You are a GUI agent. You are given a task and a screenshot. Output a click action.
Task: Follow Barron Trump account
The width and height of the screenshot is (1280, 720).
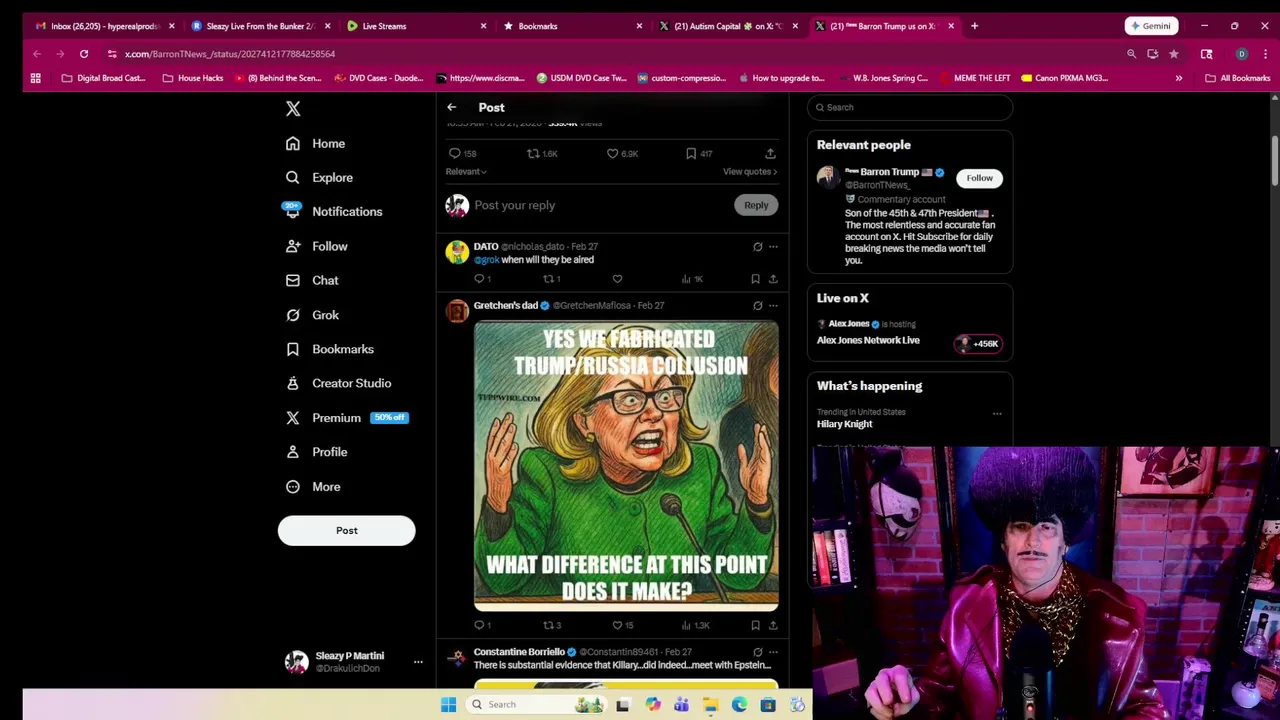click(x=979, y=178)
